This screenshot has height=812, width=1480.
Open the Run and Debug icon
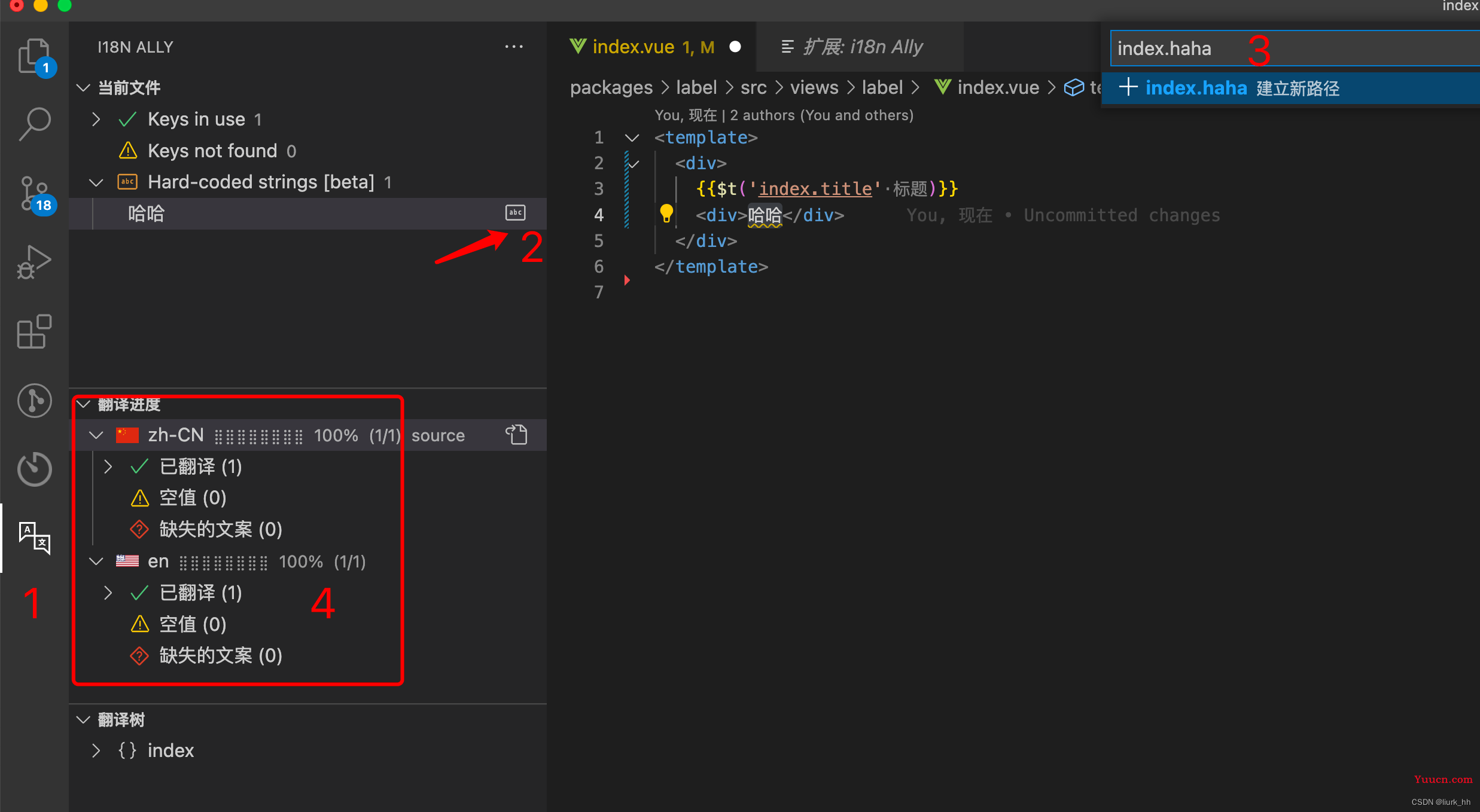click(35, 262)
